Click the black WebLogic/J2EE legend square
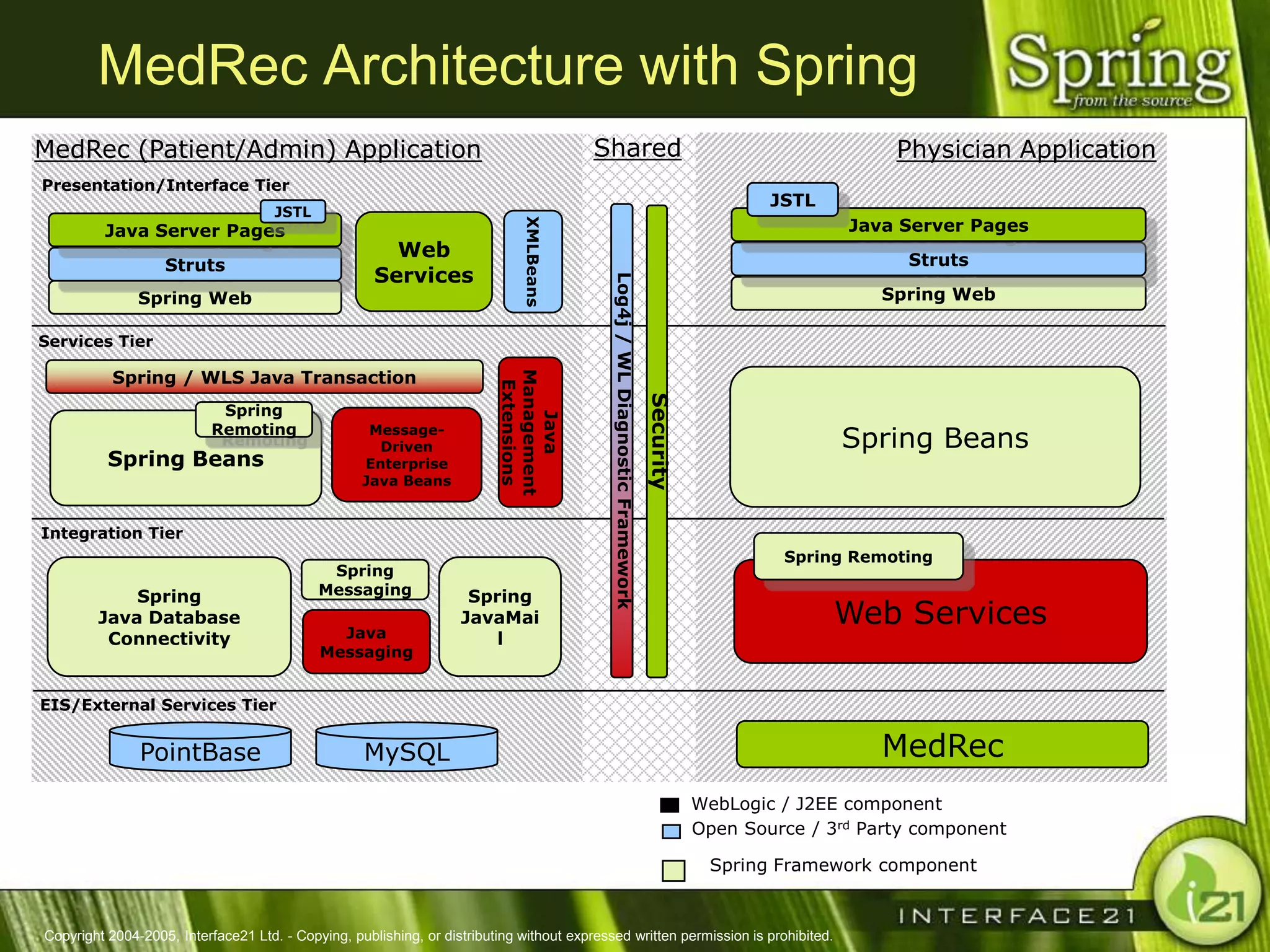 [x=670, y=804]
